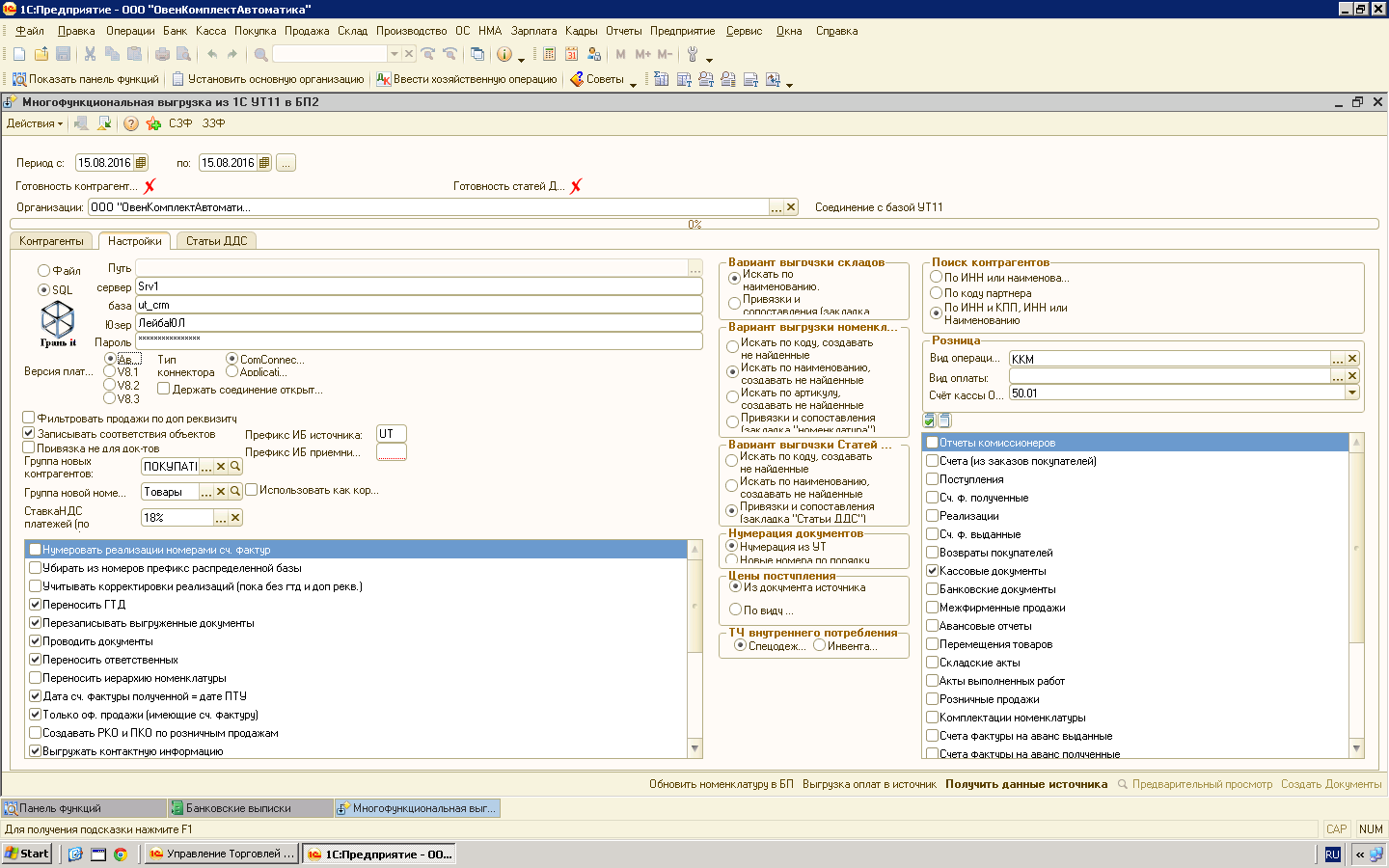This screenshot has width=1389, height=868.
Task: Open calendar picker for period start date
Action: point(141,163)
